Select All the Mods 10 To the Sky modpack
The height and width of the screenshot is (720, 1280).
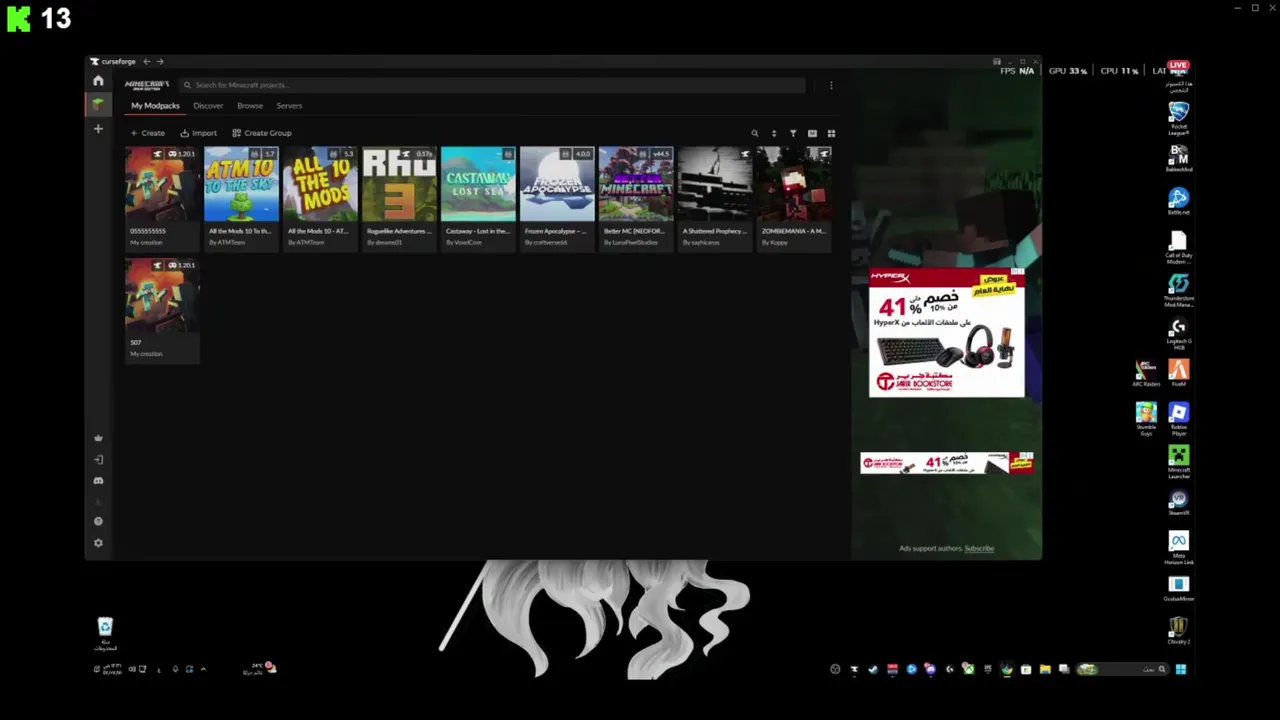click(x=241, y=185)
